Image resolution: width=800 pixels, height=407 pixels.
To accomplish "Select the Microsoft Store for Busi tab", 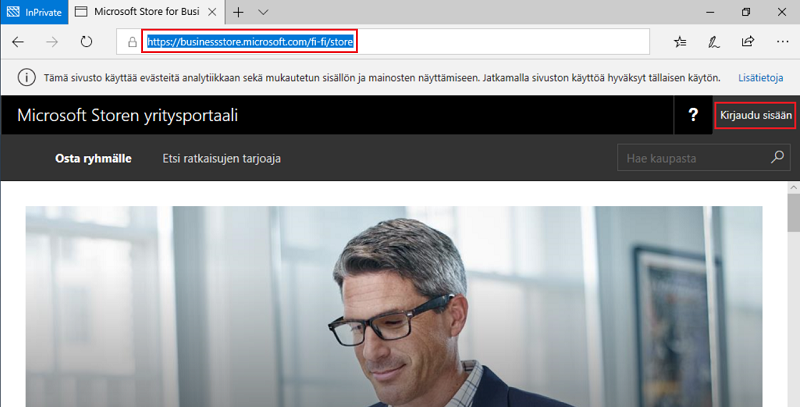I will pyautogui.click(x=146, y=12).
